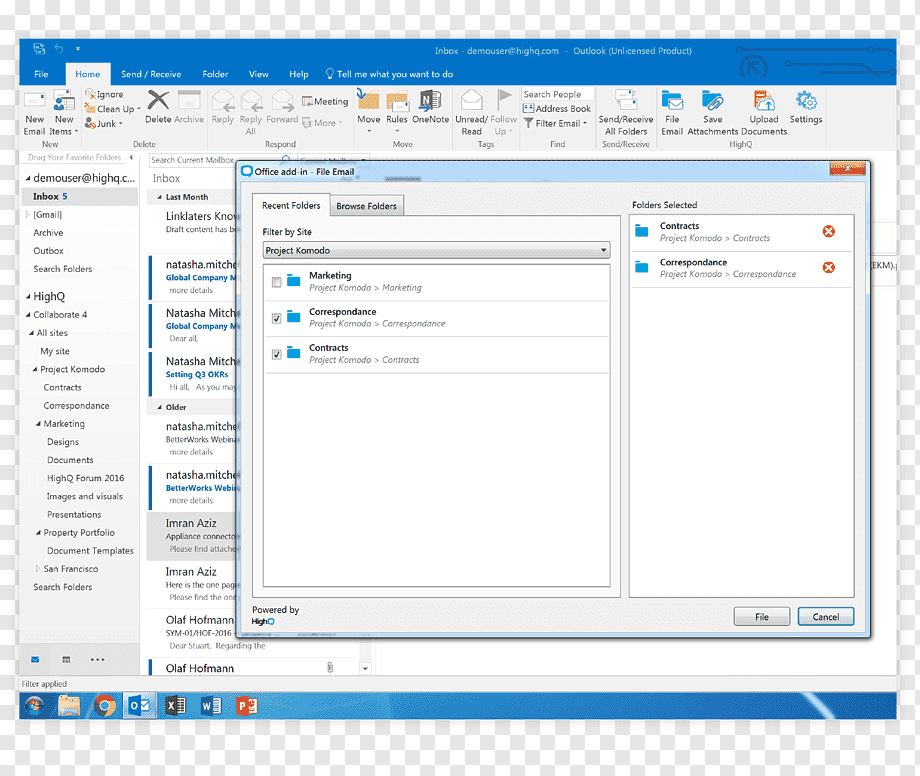The width and height of the screenshot is (920, 776).
Task: Open the Rules icon
Action: pos(397,101)
